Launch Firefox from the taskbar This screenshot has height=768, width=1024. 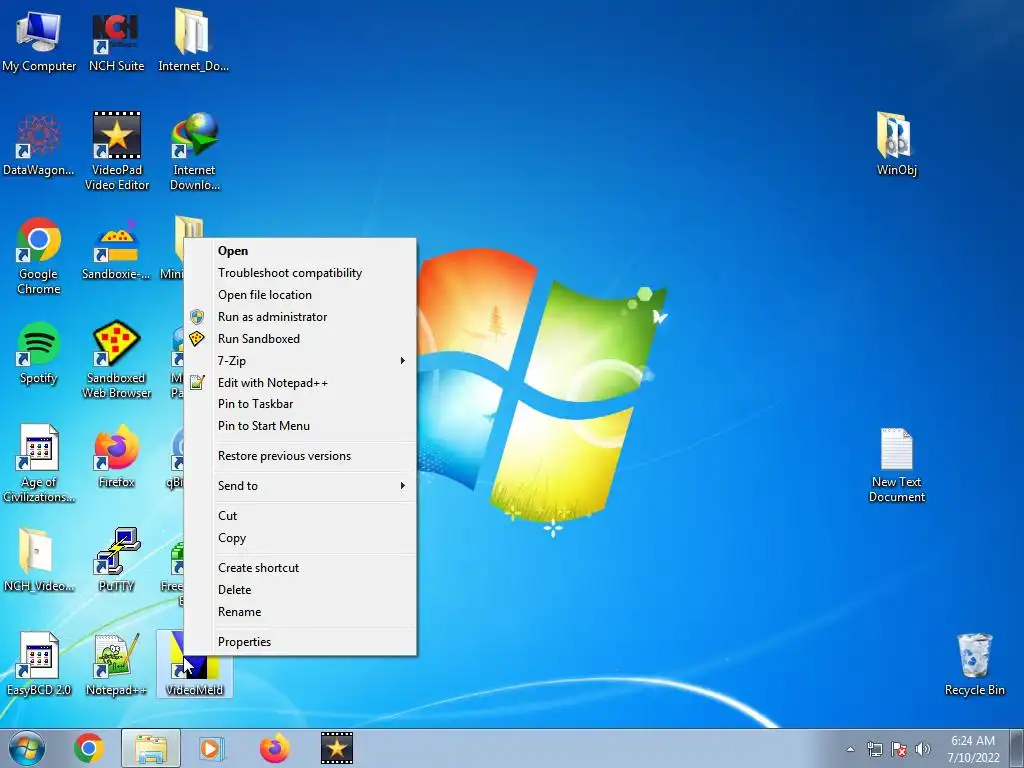274,748
